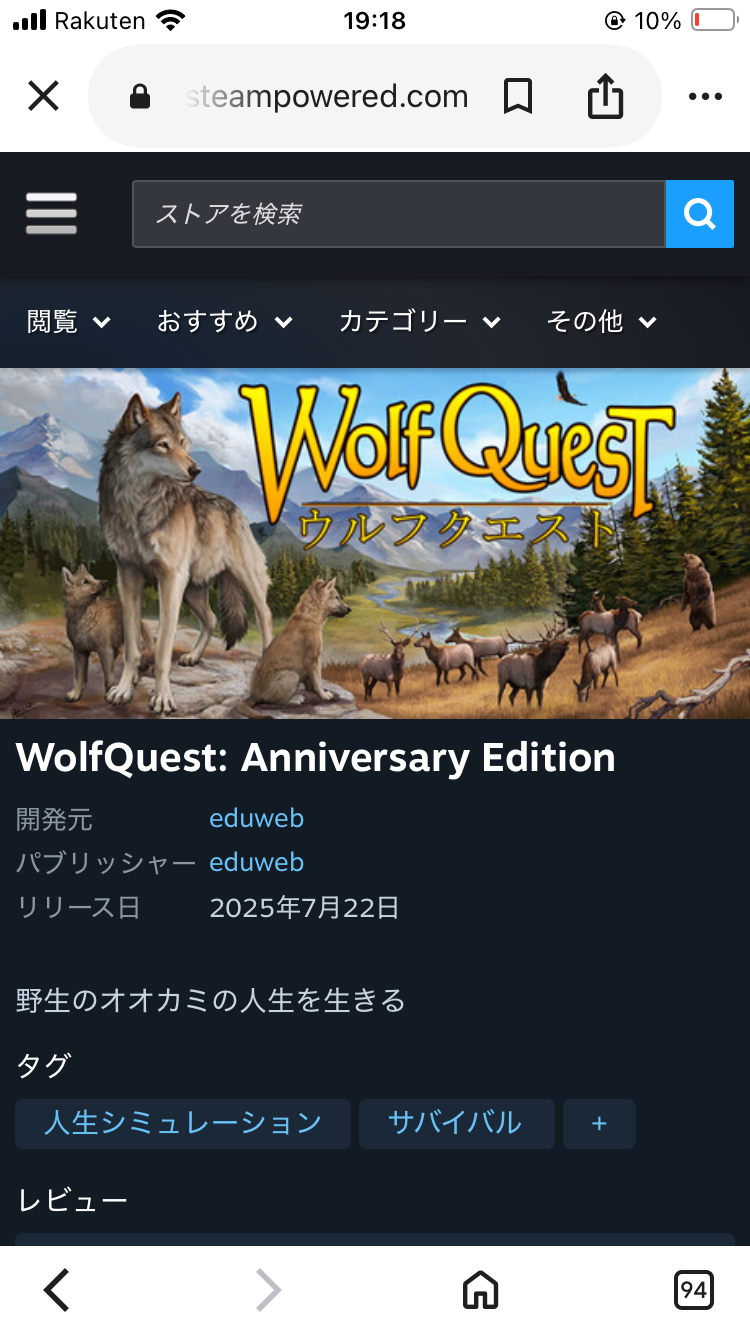
Task: Expand the カテゴリー dropdown menu
Action: (420, 321)
